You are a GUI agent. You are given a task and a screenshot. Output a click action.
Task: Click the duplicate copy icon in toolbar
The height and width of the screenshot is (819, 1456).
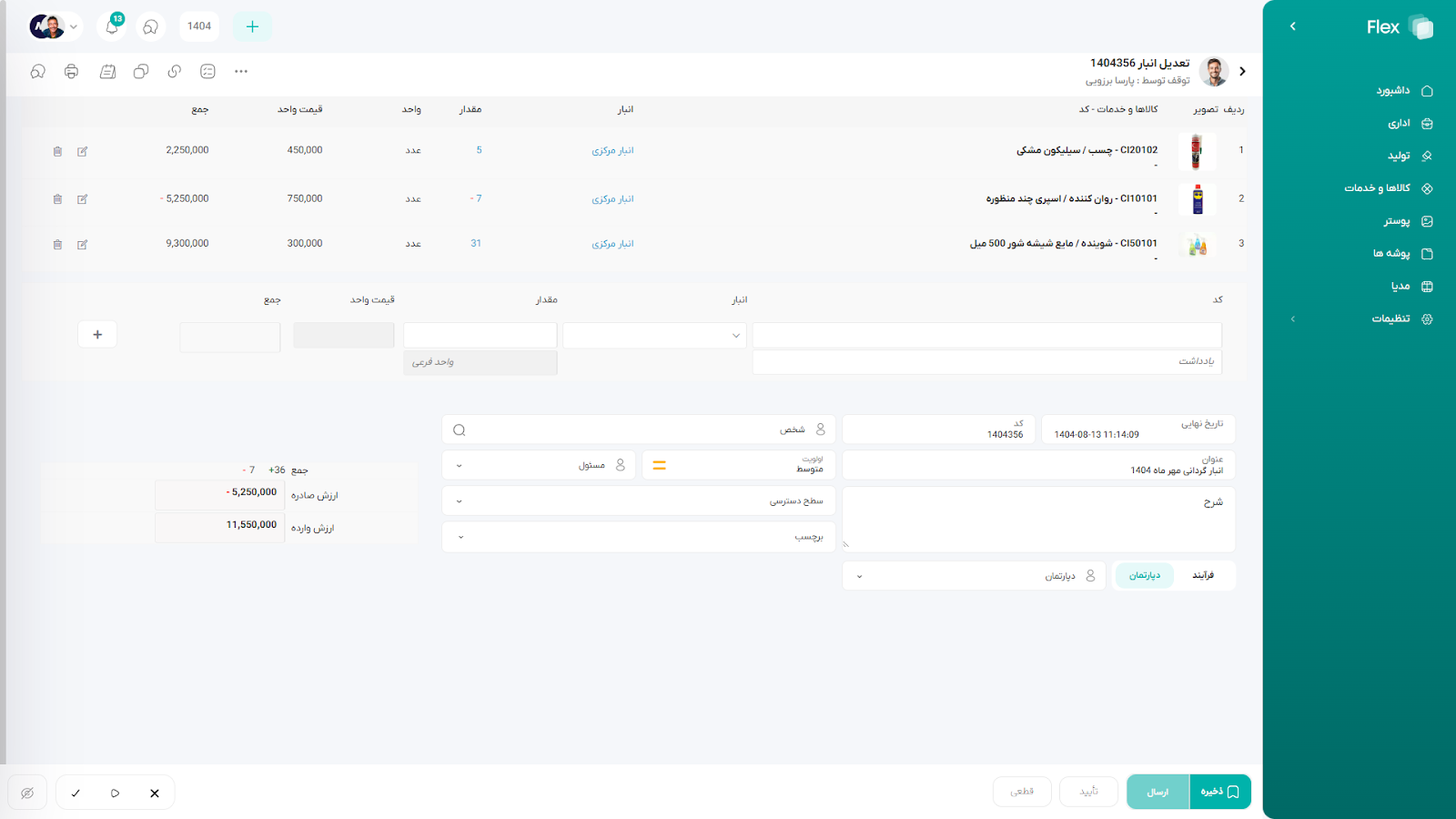pos(141,71)
